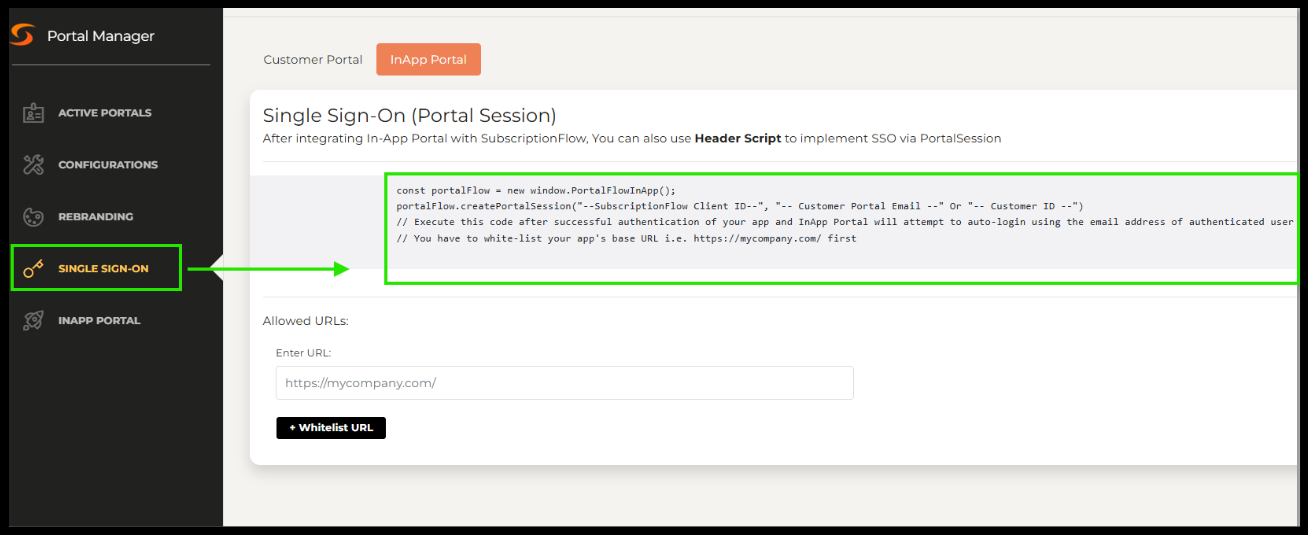Viewport: 1308px width, 535px height.
Task: Click the bold Header Script text
Action: [738, 138]
